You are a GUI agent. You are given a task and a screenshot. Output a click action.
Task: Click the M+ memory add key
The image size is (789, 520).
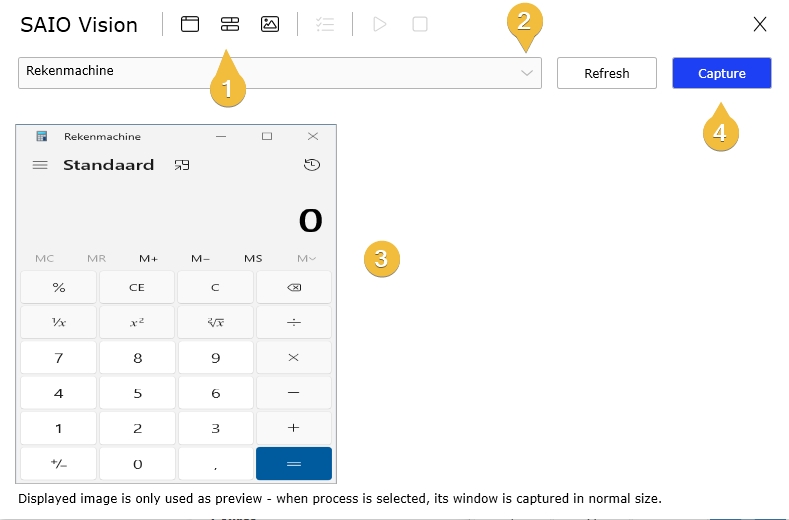pyautogui.click(x=148, y=258)
